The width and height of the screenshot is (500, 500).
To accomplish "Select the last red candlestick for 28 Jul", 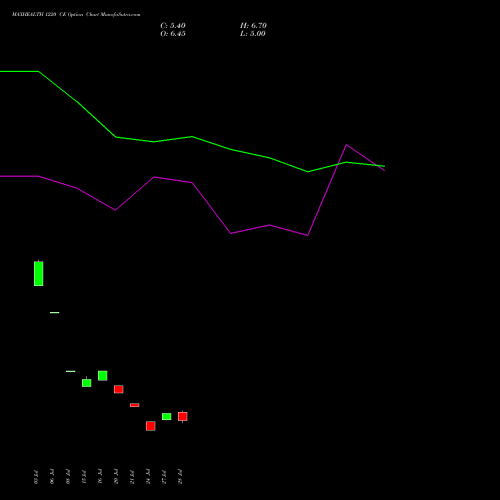I will click(x=183, y=416).
